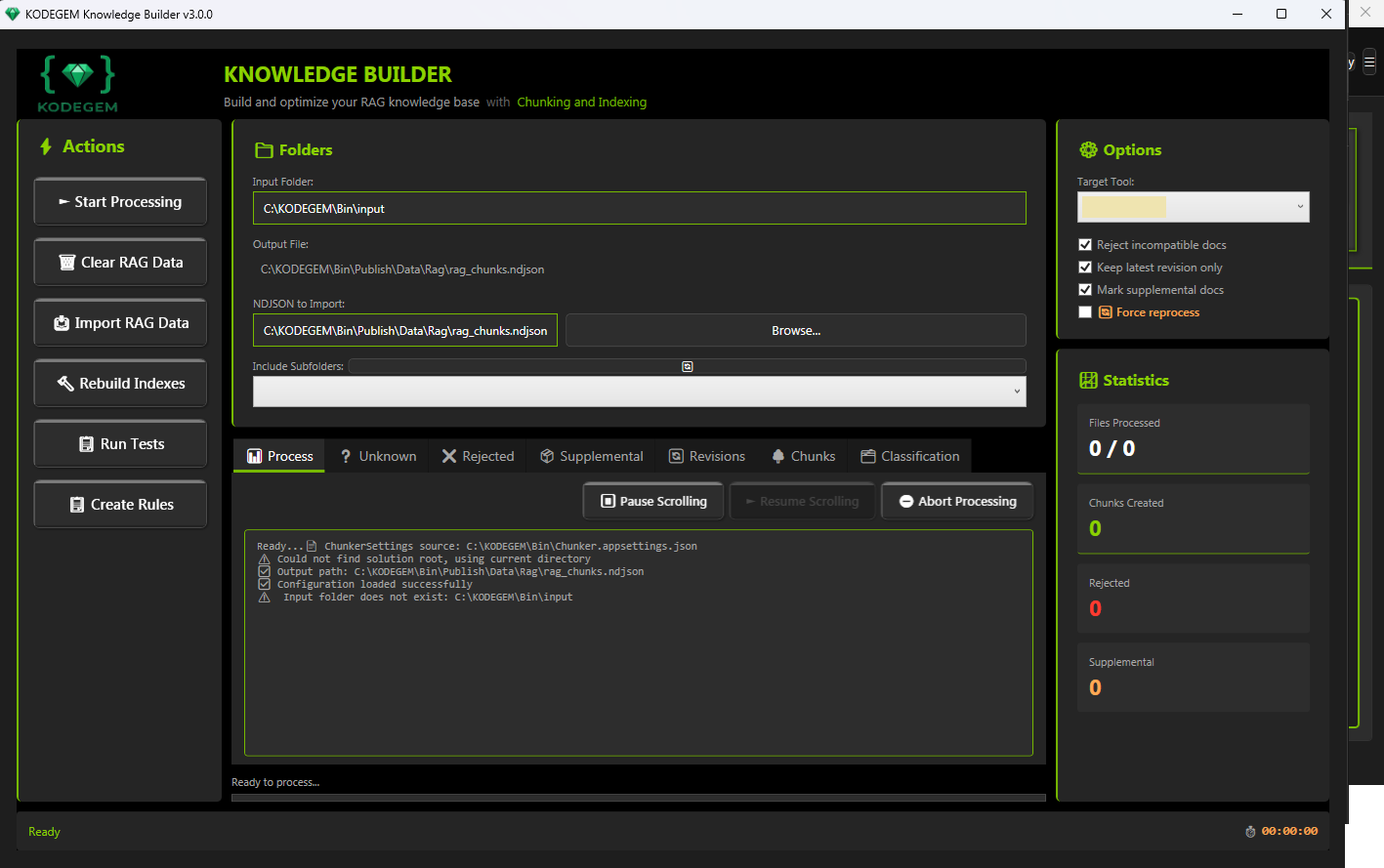Click the progress bar under Ready to process
1384x868 pixels.
pyautogui.click(x=639, y=798)
